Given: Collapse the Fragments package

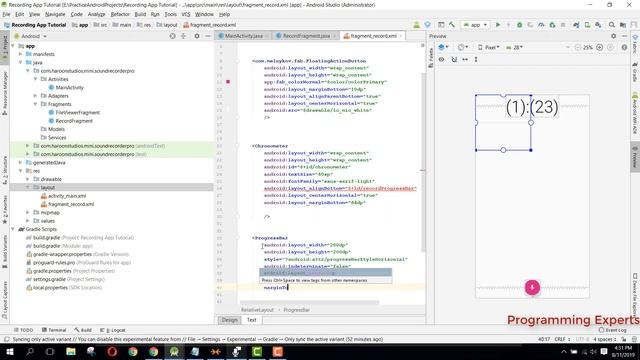Looking at the screenshot, I should pos(35,104).
